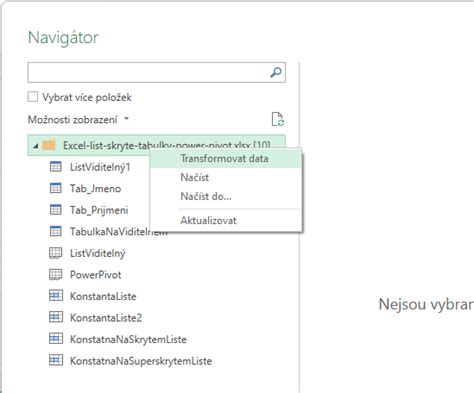Click the workbook folder icon
The height and width of the screenshot is (393, 474).
point(49,145)
